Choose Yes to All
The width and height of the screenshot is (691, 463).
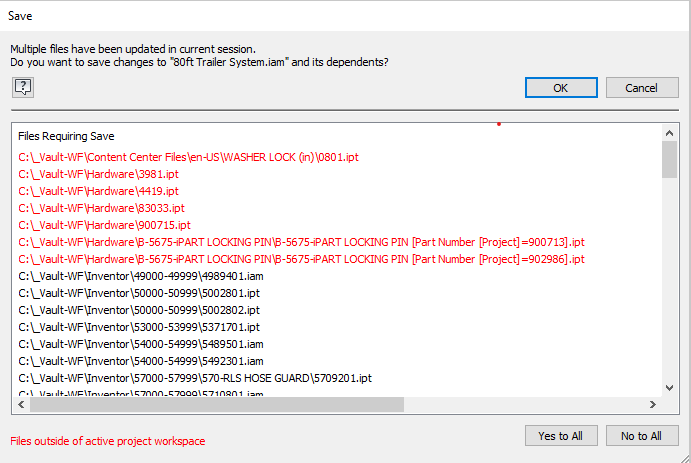click(560, 436)
